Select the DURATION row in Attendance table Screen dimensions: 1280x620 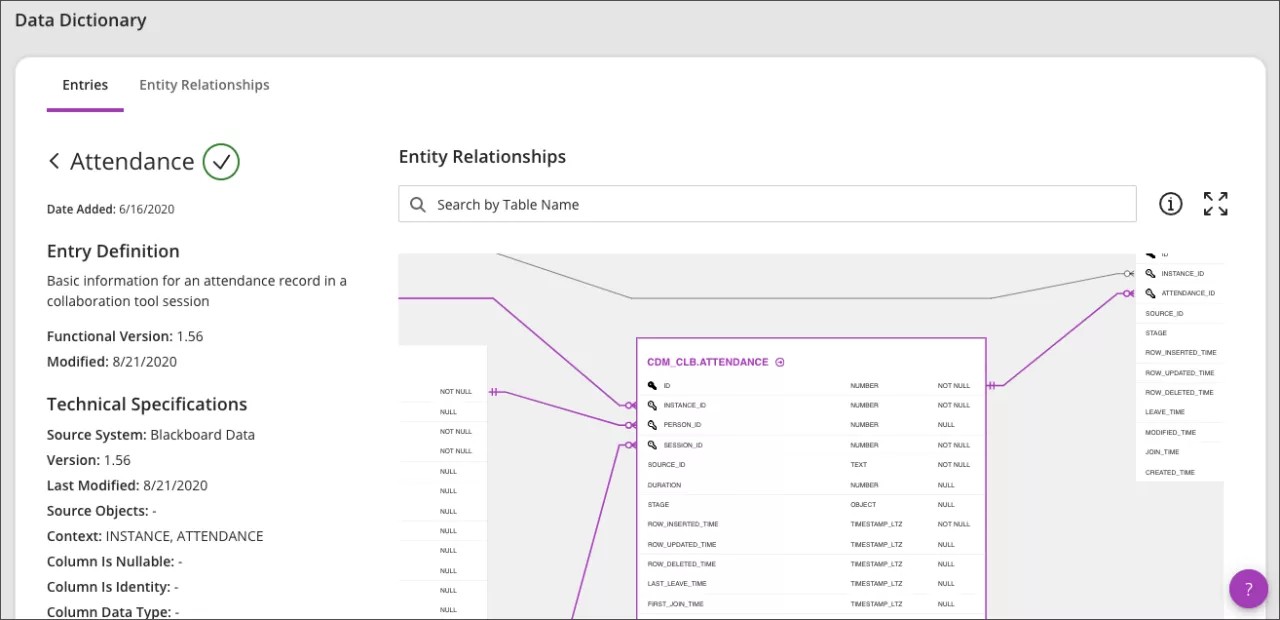(x=664, y=485)
